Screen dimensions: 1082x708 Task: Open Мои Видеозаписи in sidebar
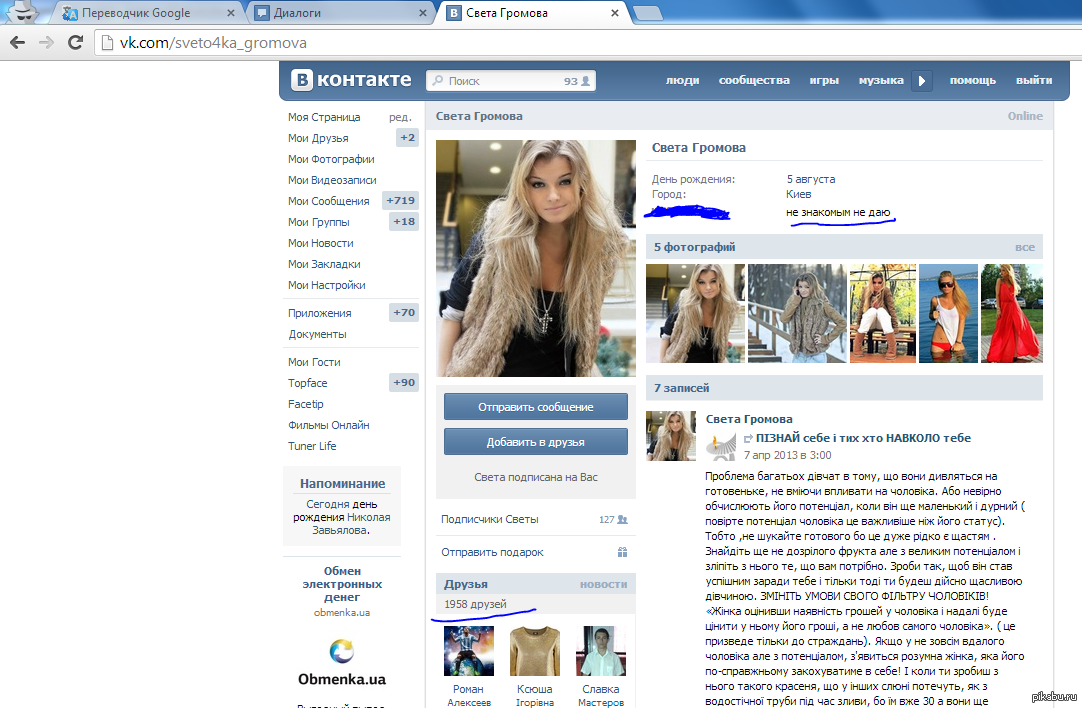[332, 180]
